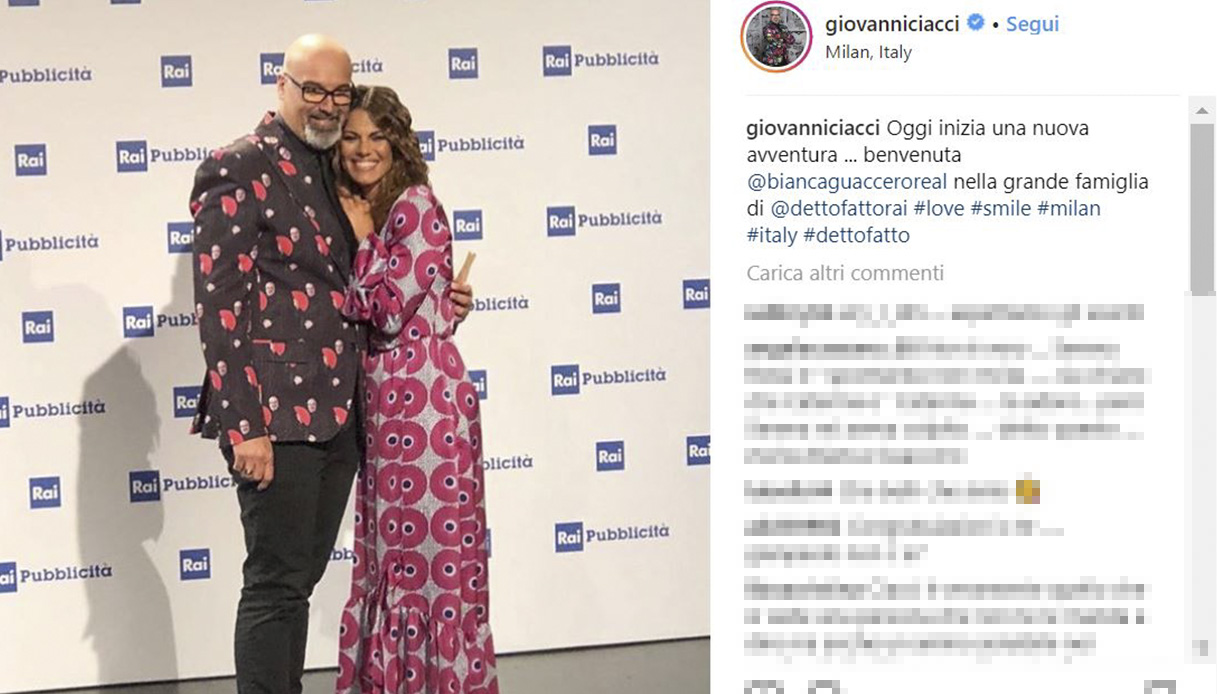1217x694 pixels.
Task: Open the Milan, Italy location link
Action: 868,53
